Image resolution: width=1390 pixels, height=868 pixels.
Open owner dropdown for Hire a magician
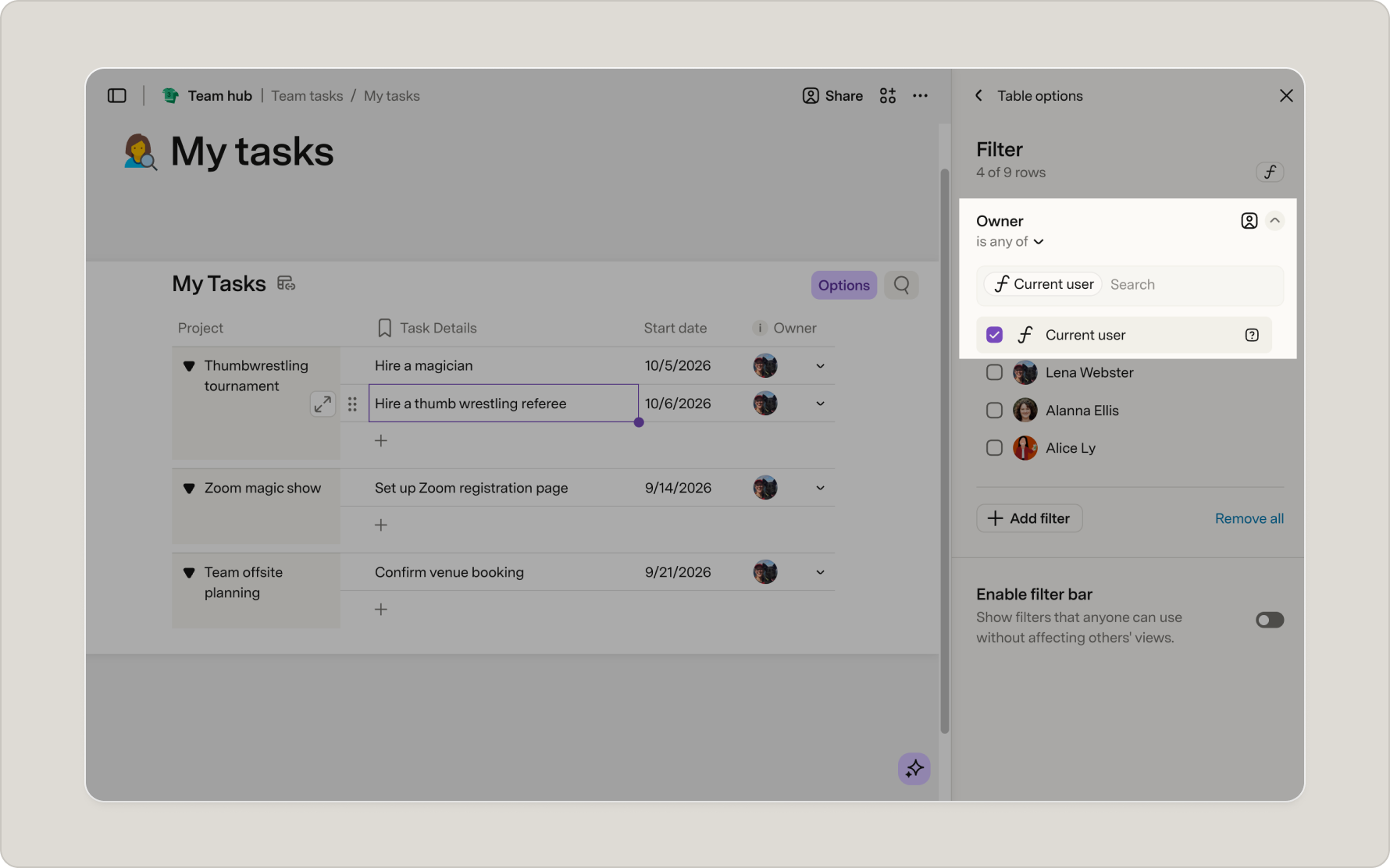pyautogui.click(x=821, y=366)
